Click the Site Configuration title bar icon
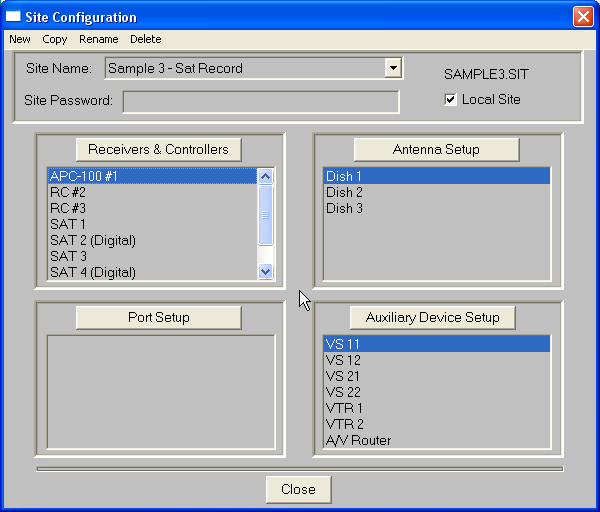This screenshot has width=600, height=512. (x=14, y=17)
